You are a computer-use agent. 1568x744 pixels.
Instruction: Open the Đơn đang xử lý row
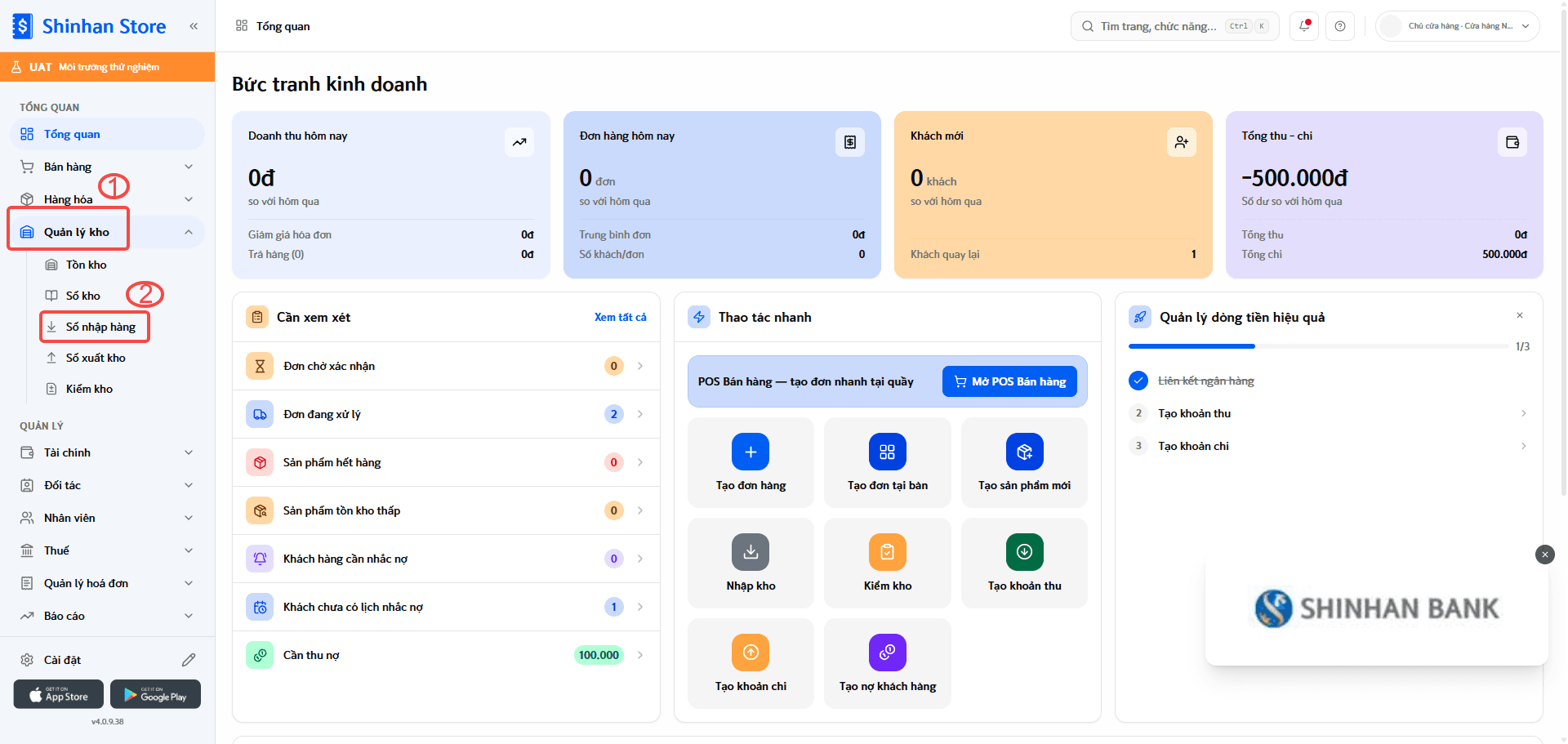click(x=446, y=414)
